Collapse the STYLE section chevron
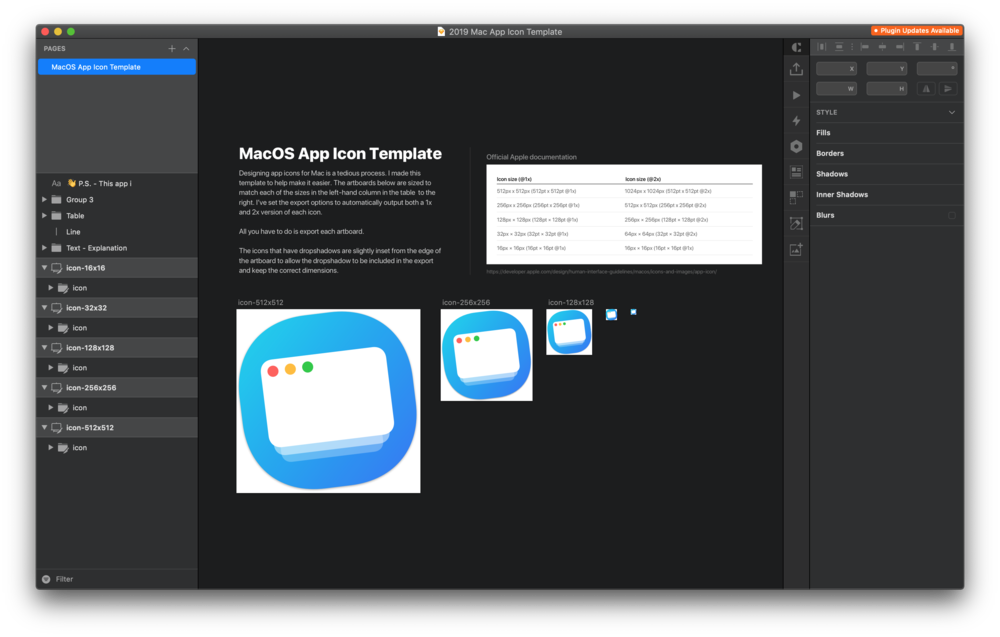 (951, 113)
